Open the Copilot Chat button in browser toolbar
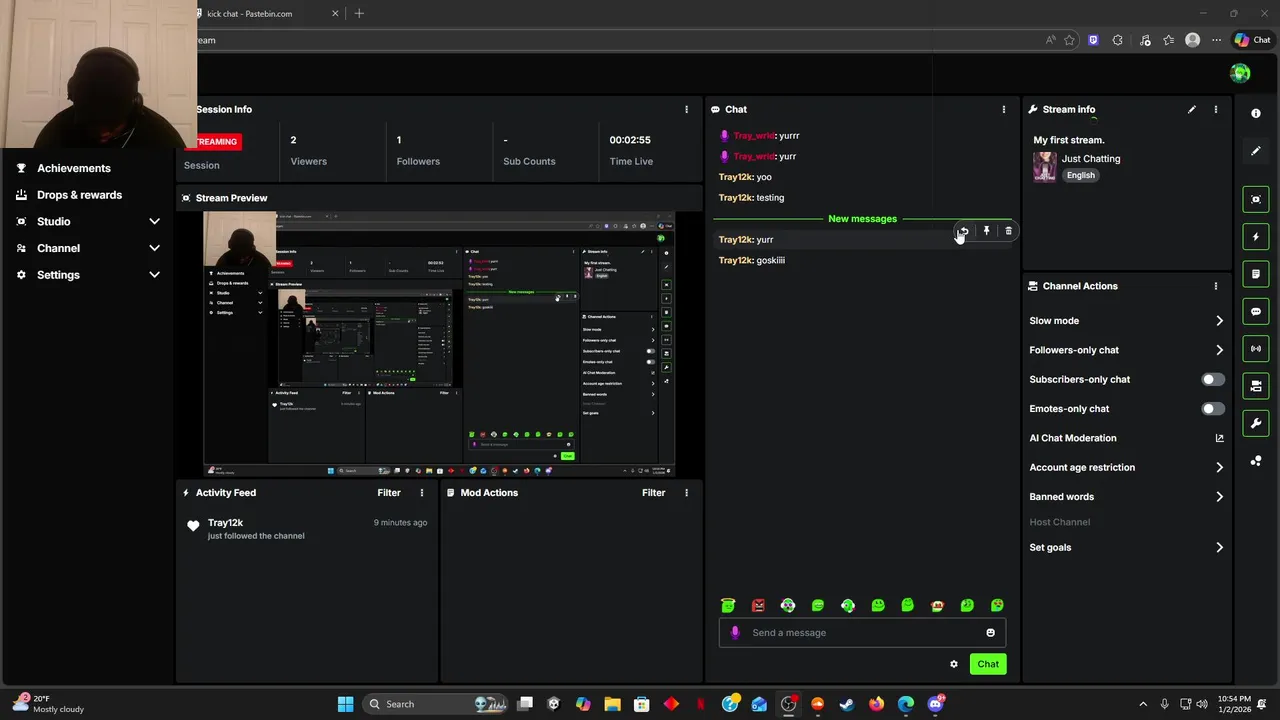Viewport: 1280px width, 720px height. (1252, 40)
